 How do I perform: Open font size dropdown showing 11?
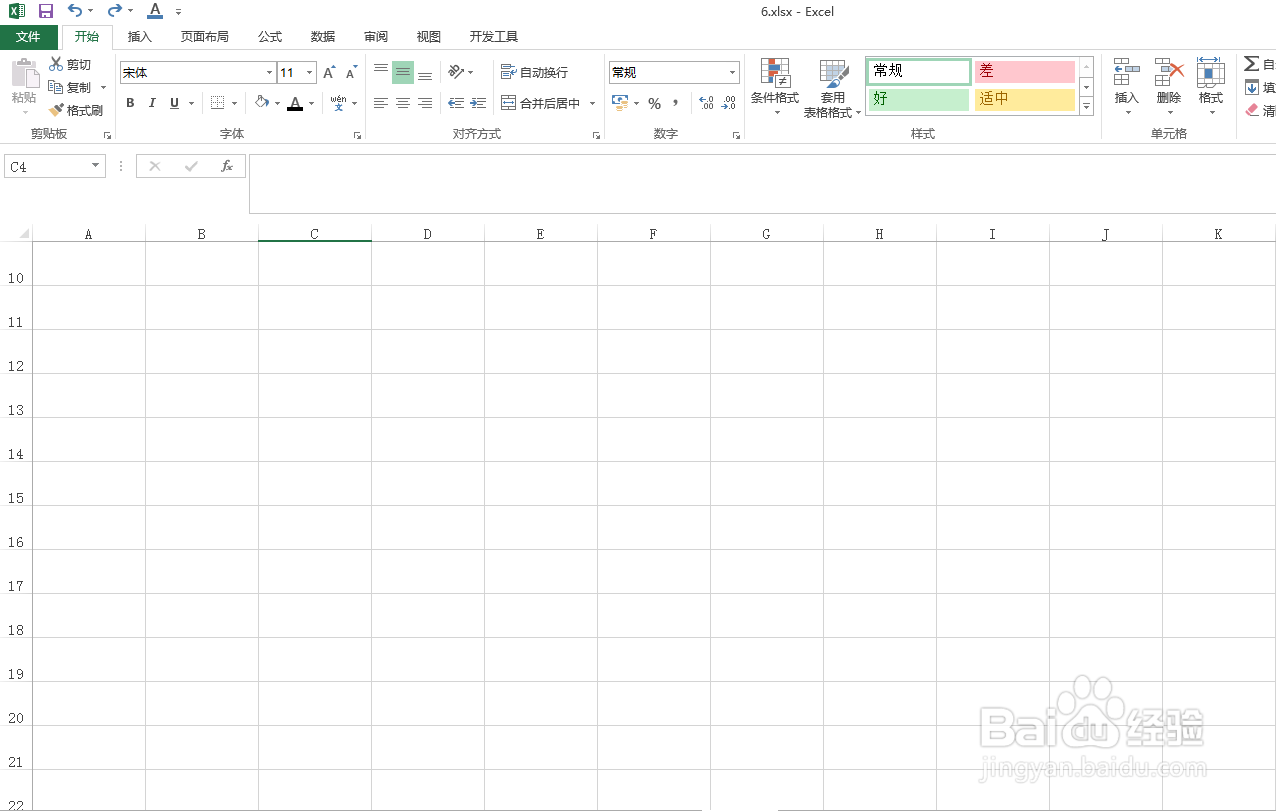(x=310, y=72)
